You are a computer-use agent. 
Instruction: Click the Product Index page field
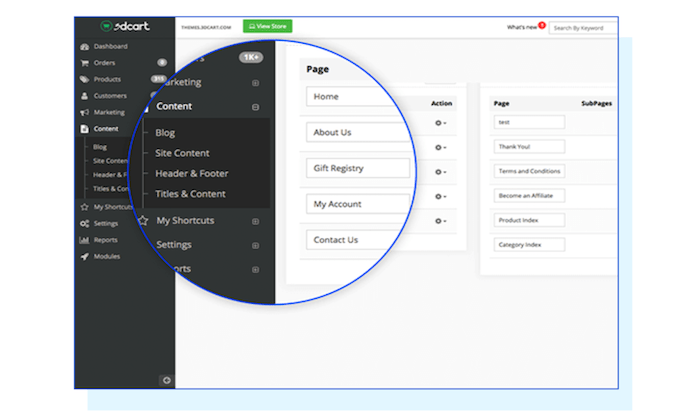tap(529, 220)
